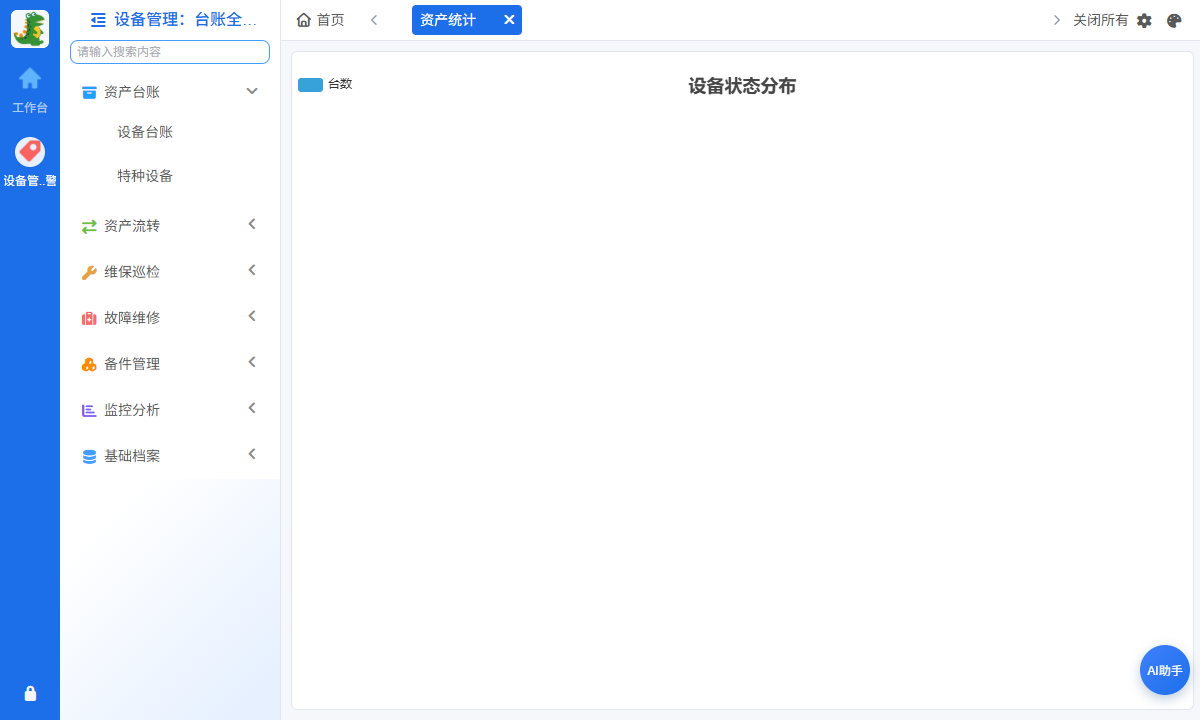The height and width of the screenshot is (720, 1200).
Task: Select the 资产统计 tab
Action: 448,20
